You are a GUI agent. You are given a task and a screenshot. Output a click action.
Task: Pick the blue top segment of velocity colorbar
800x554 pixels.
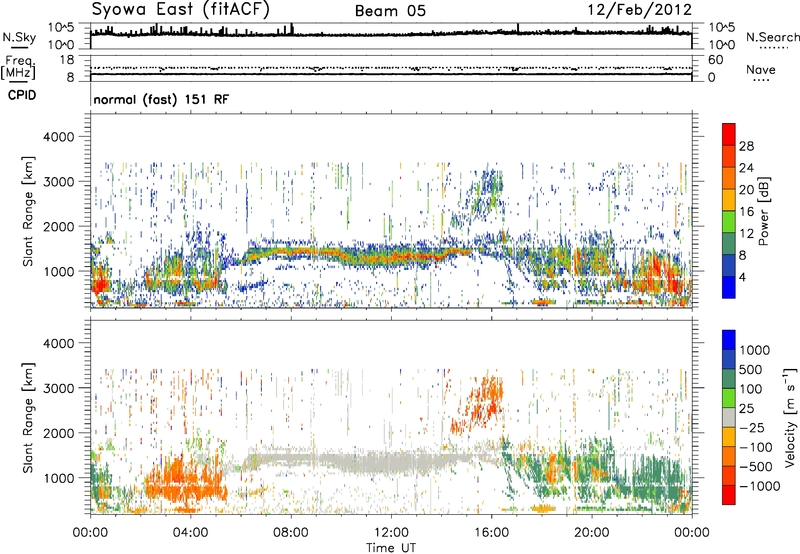pos(729,340)
